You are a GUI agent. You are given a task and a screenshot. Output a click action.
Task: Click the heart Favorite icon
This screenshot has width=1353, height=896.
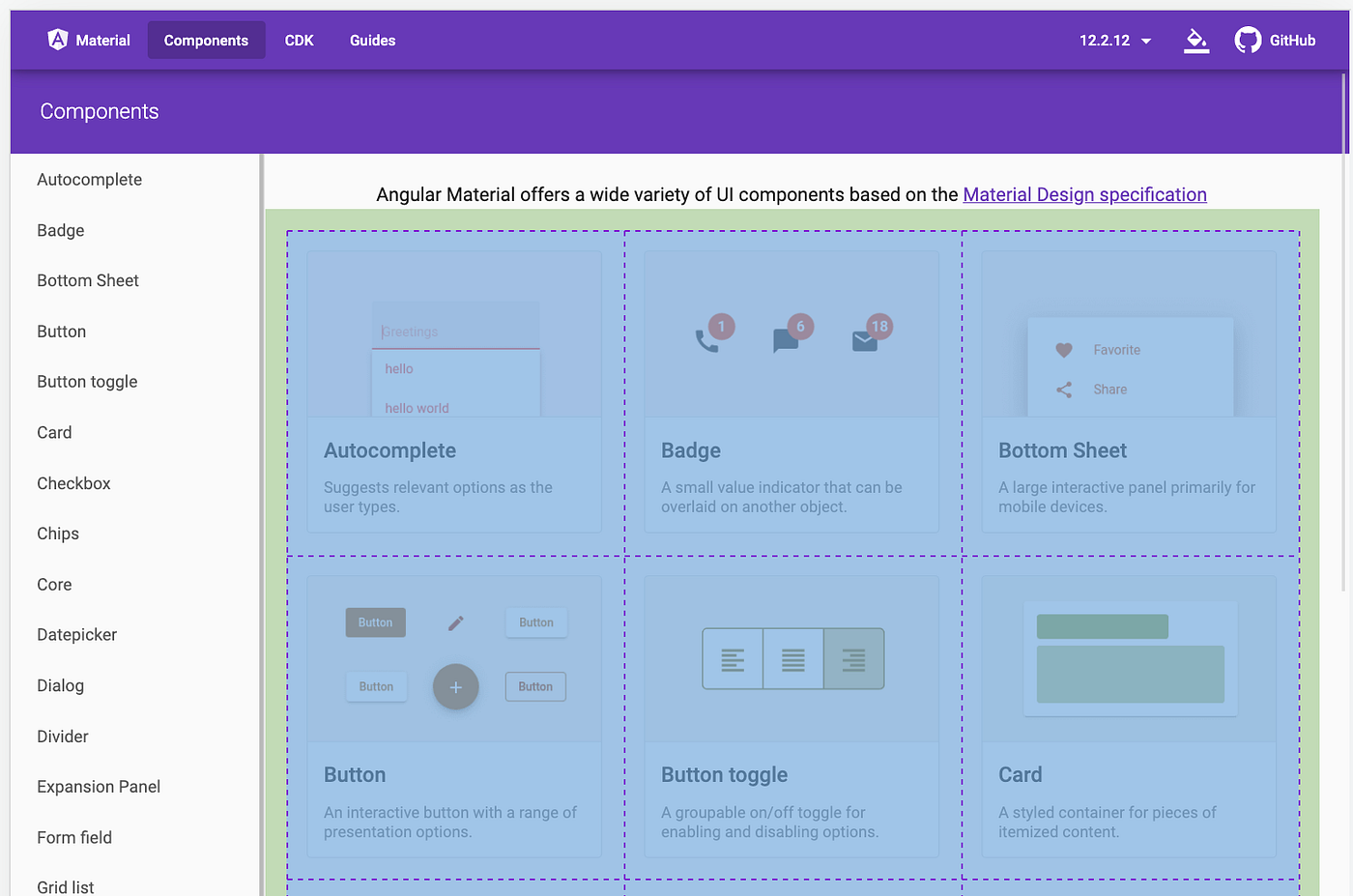point(1064,350)
